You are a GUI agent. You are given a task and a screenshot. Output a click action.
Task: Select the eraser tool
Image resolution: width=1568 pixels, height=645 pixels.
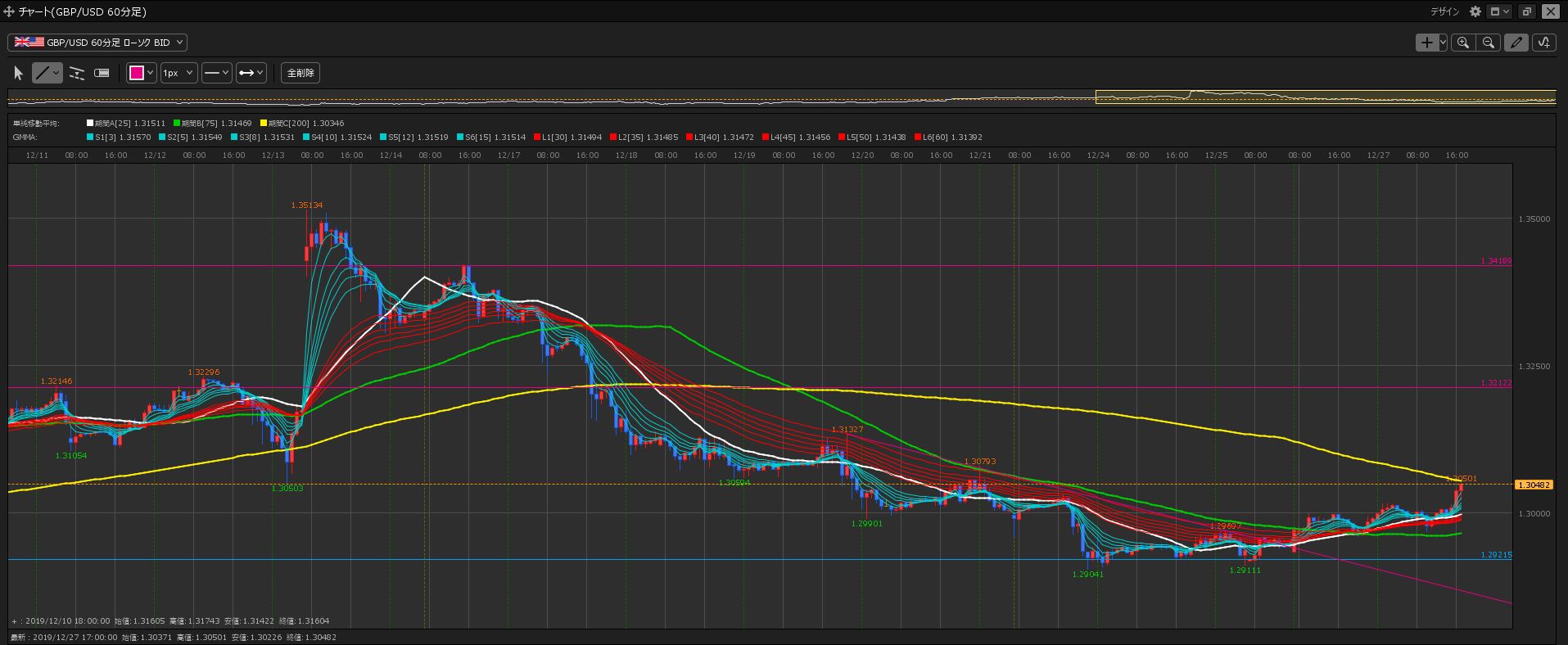(102, 73)
